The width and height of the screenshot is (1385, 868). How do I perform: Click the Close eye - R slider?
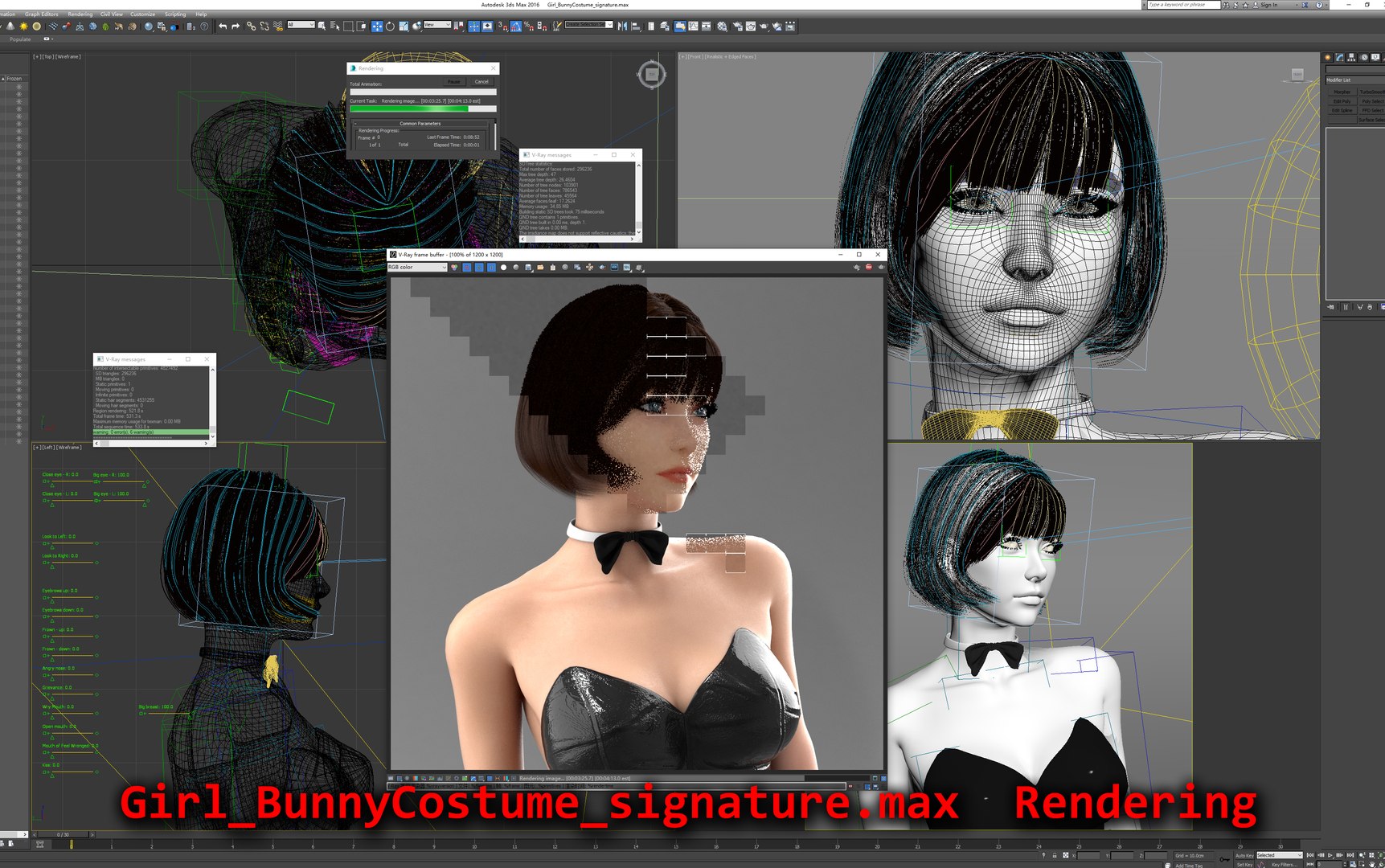coord(69,481)
